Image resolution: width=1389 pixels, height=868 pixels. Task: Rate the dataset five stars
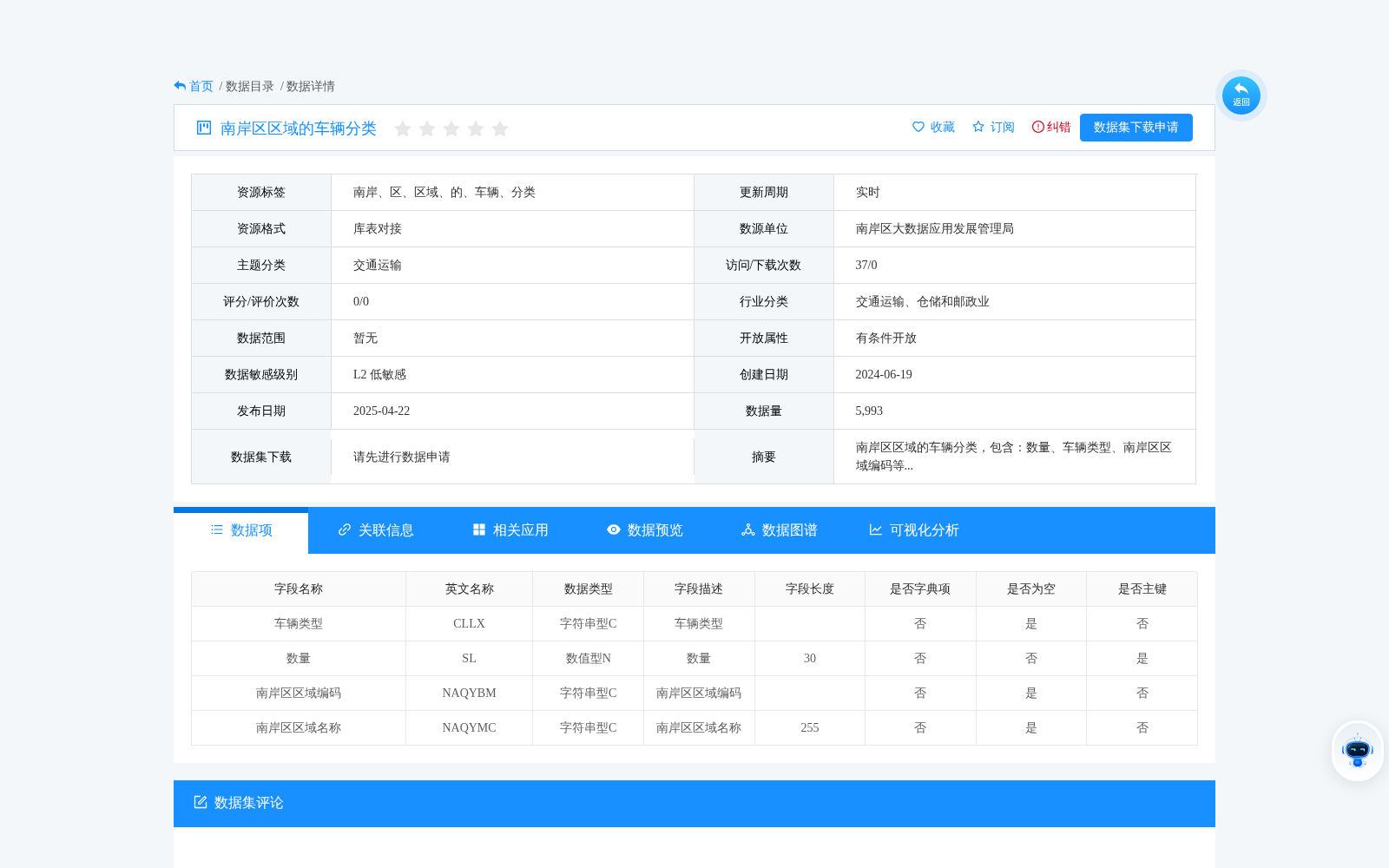tap(500, 128)
